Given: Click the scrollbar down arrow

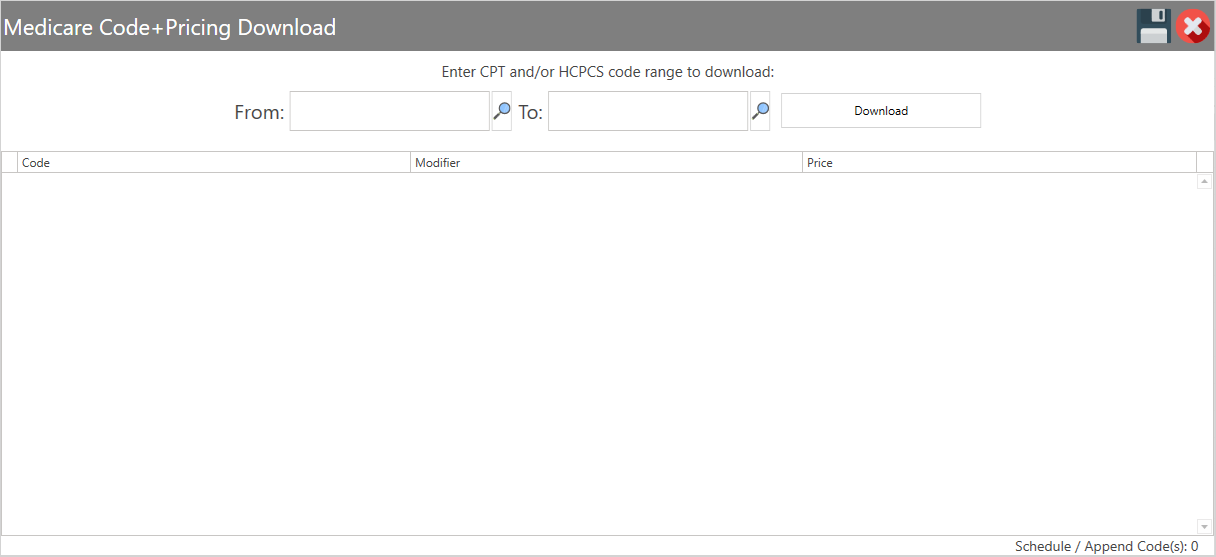Looking at the screenshot, I should [1204, 526].
